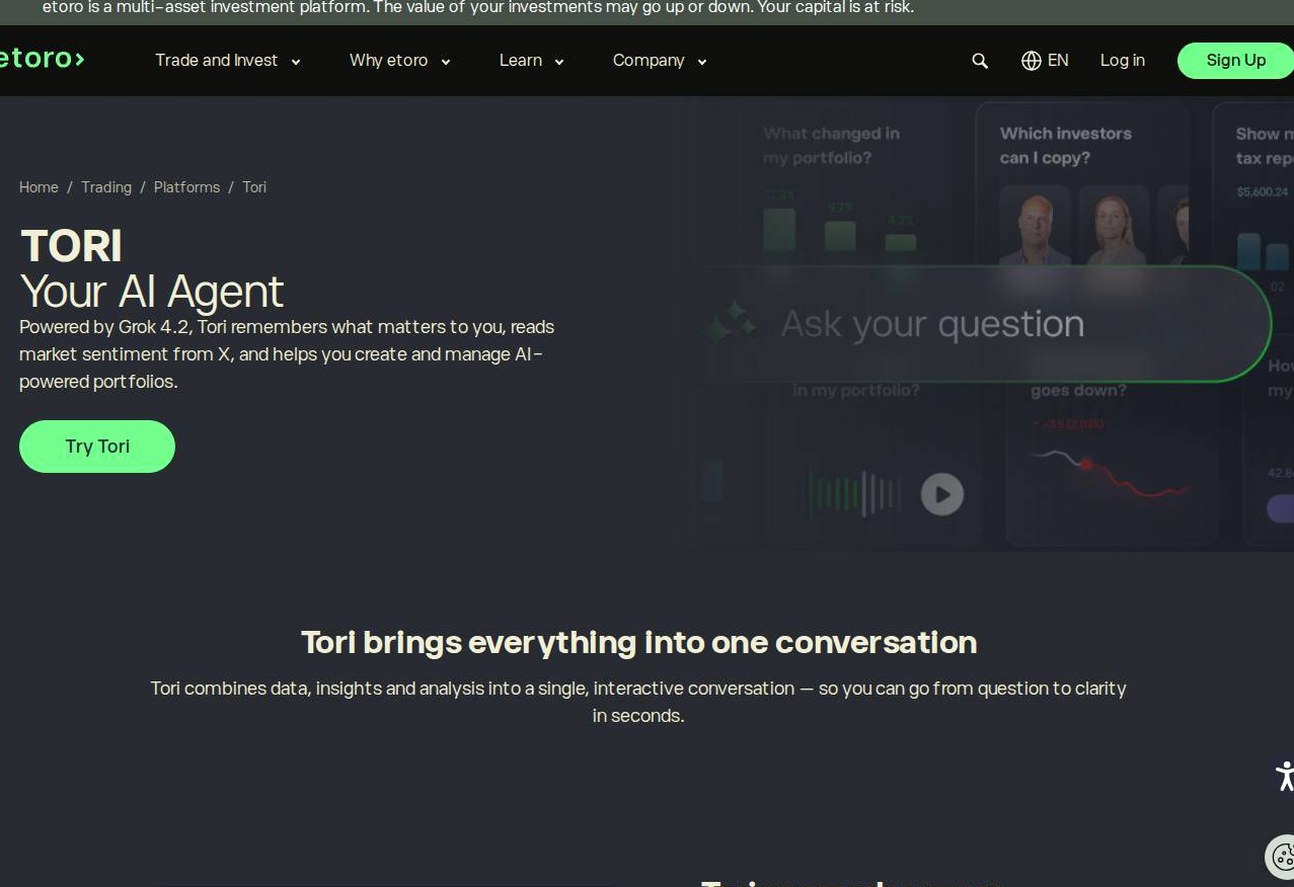Expand the Trade and Invest dropdown arrow
Viewport: 1294px width, 887px height.
(296, 62)
